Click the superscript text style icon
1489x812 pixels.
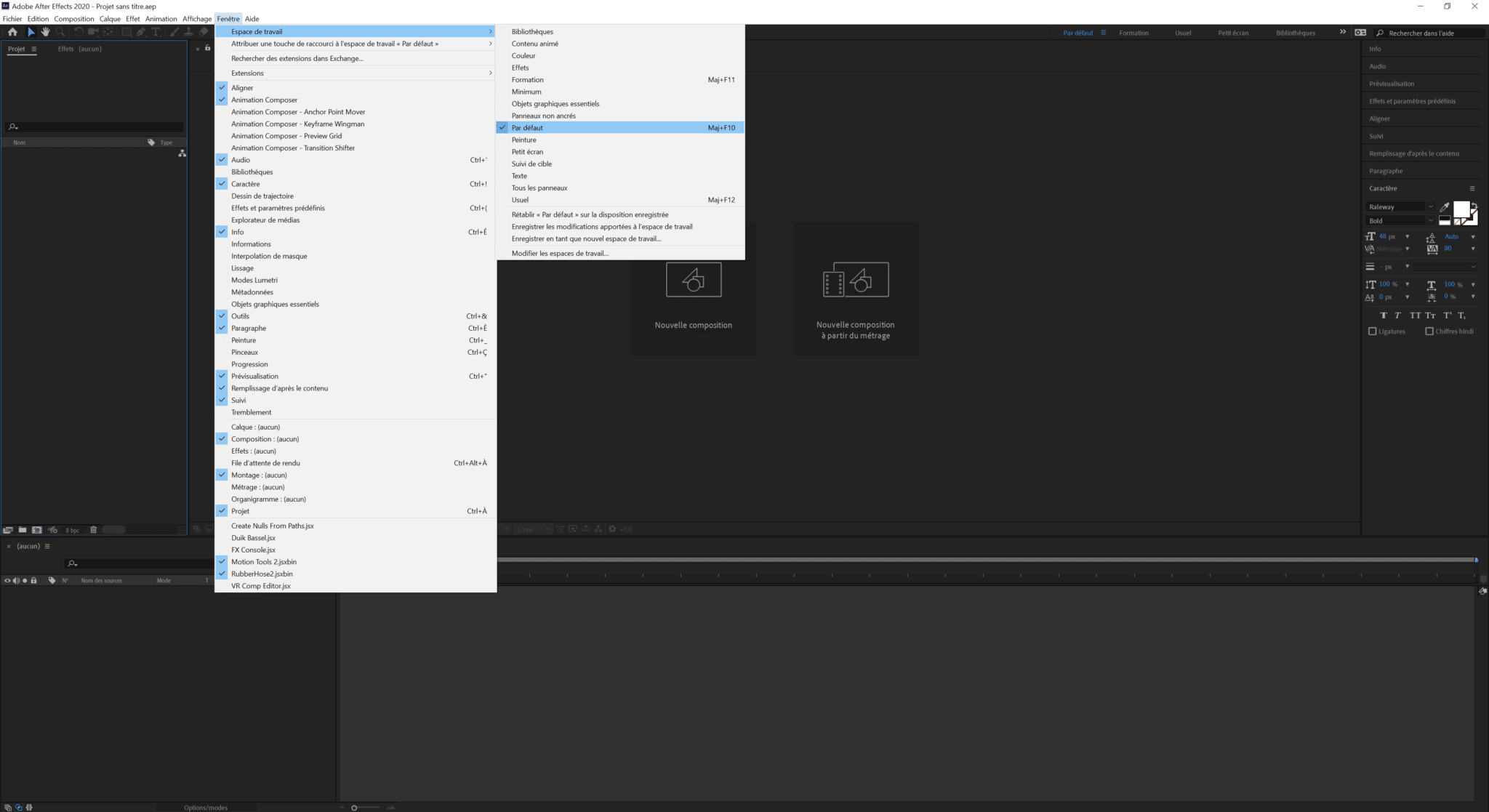(1447, 315)
